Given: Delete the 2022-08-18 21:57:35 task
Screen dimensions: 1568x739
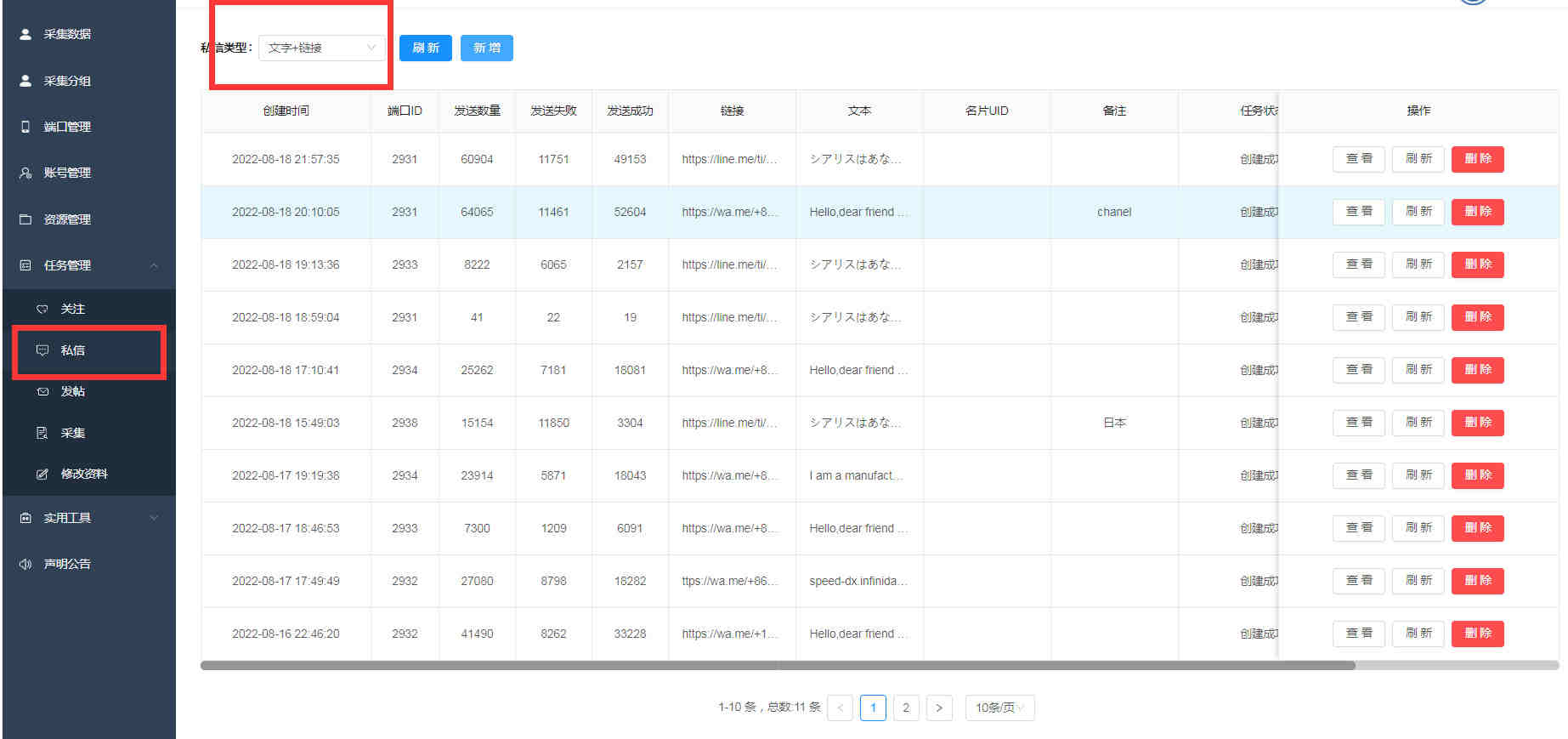Looking at the screenshot, I should [1477, 159].
